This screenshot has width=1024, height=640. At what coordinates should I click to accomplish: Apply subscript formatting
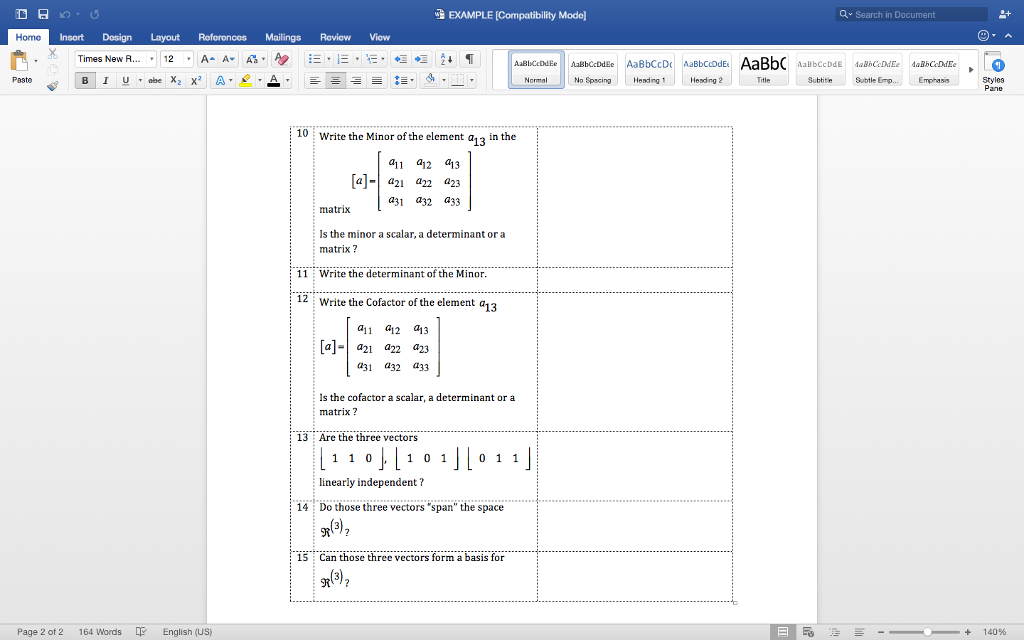[x=176, y=80]
